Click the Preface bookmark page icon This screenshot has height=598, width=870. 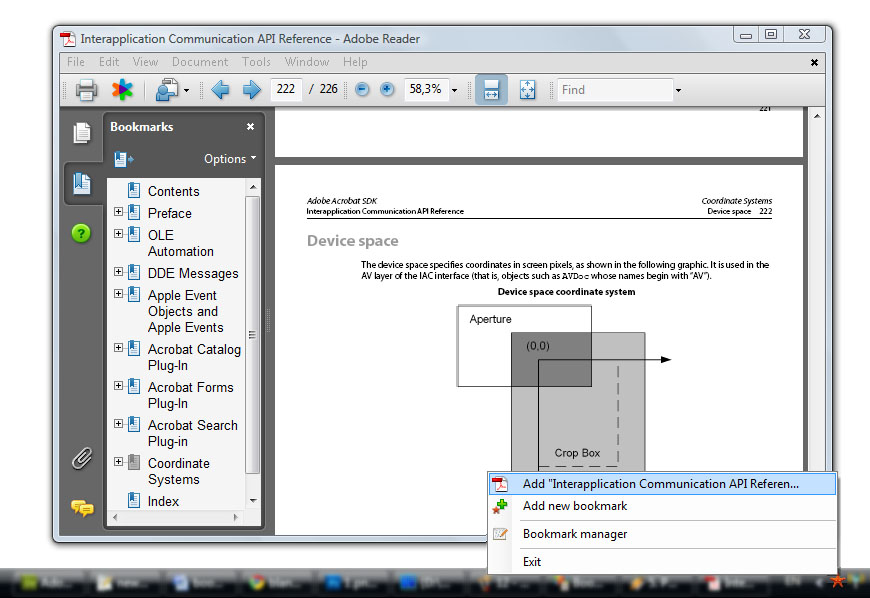pos(134,212)
